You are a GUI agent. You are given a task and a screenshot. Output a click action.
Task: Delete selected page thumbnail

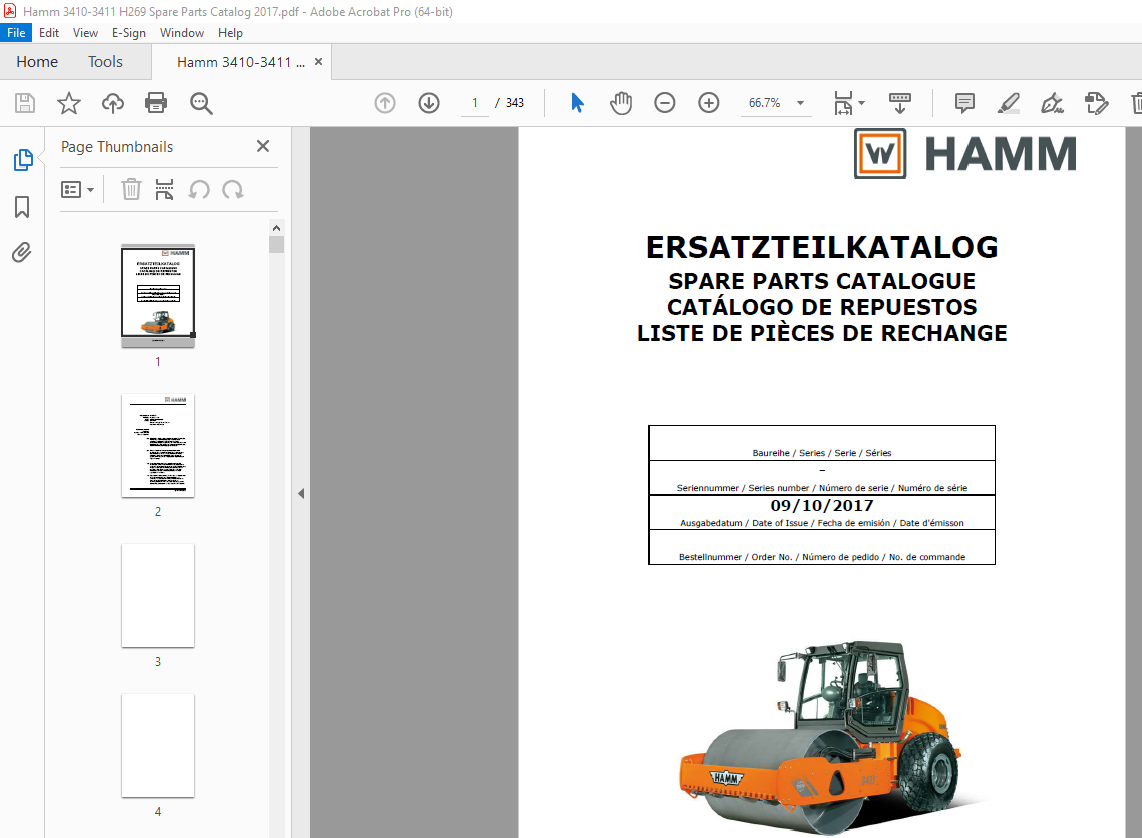[x=130, y=189]
